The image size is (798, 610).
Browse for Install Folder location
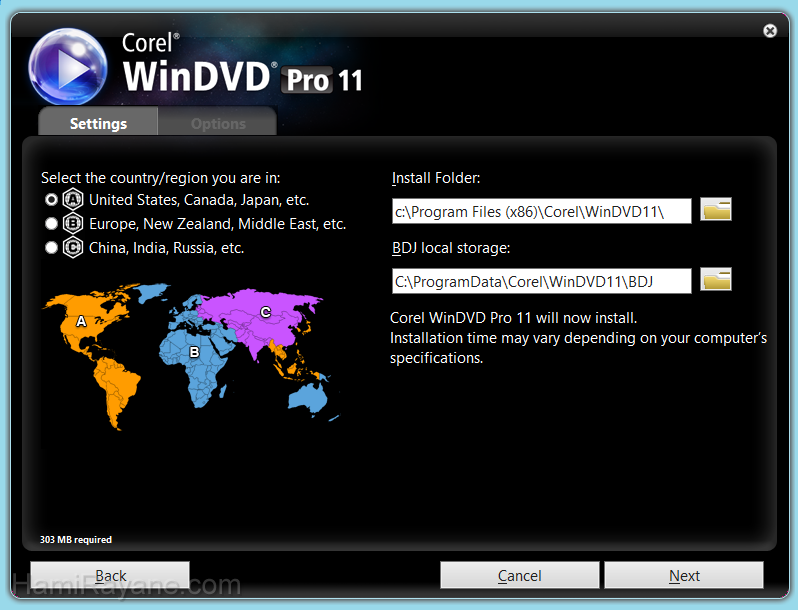point(716,210)
